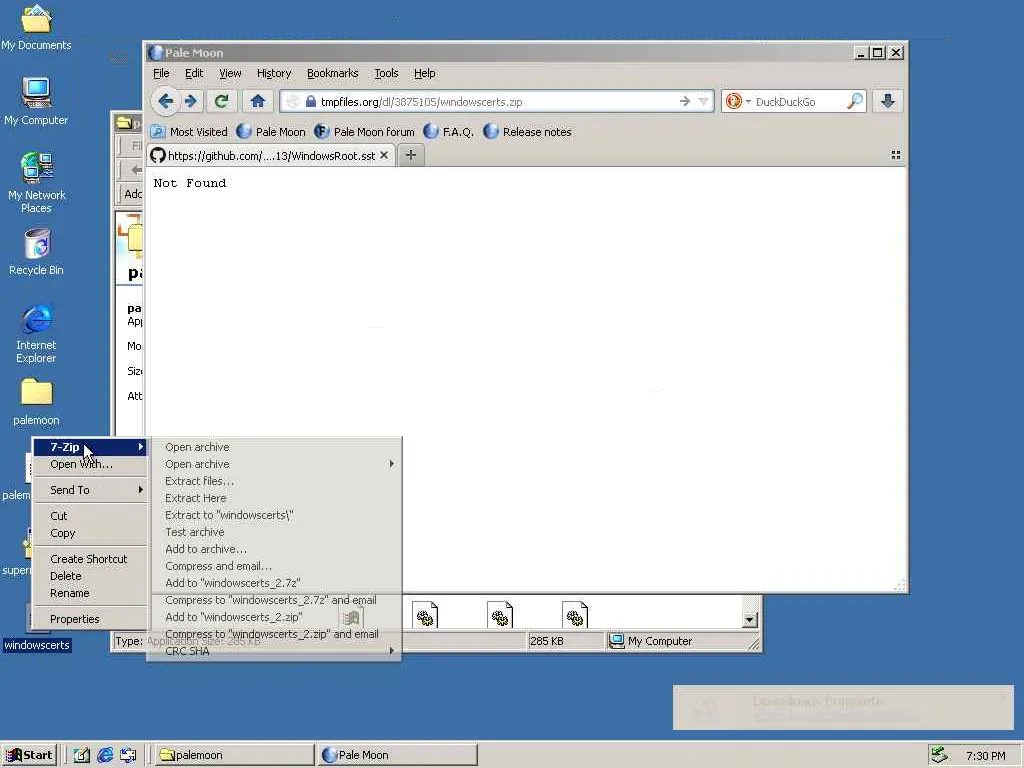
Task: Choose Create Shortcut in the context menu
Action: (x=89, y=559)
